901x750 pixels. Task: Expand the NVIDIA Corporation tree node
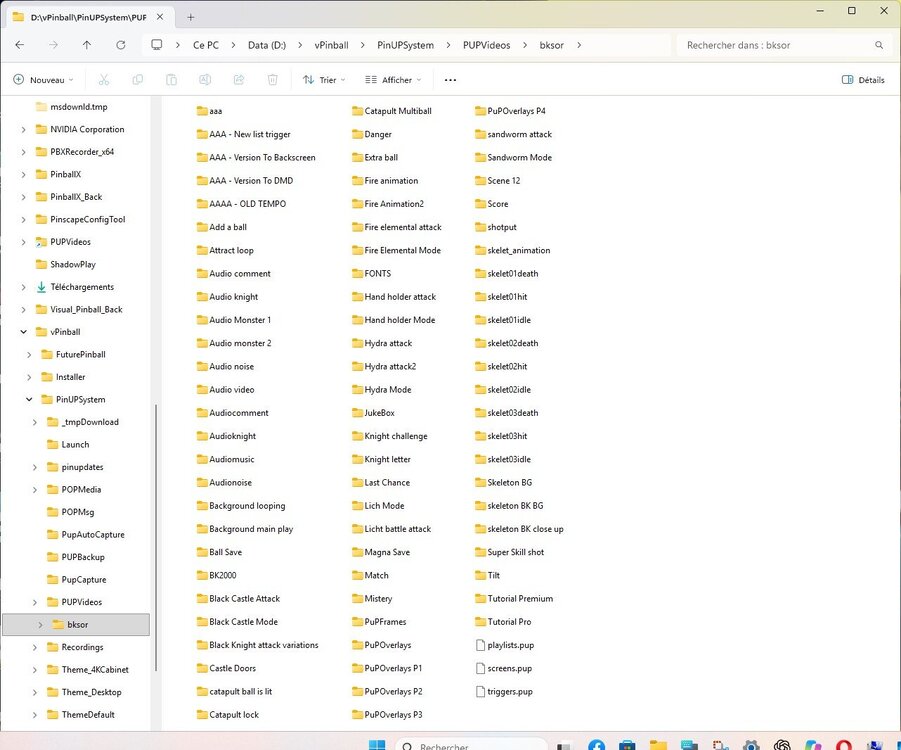(x=24, y=129)
